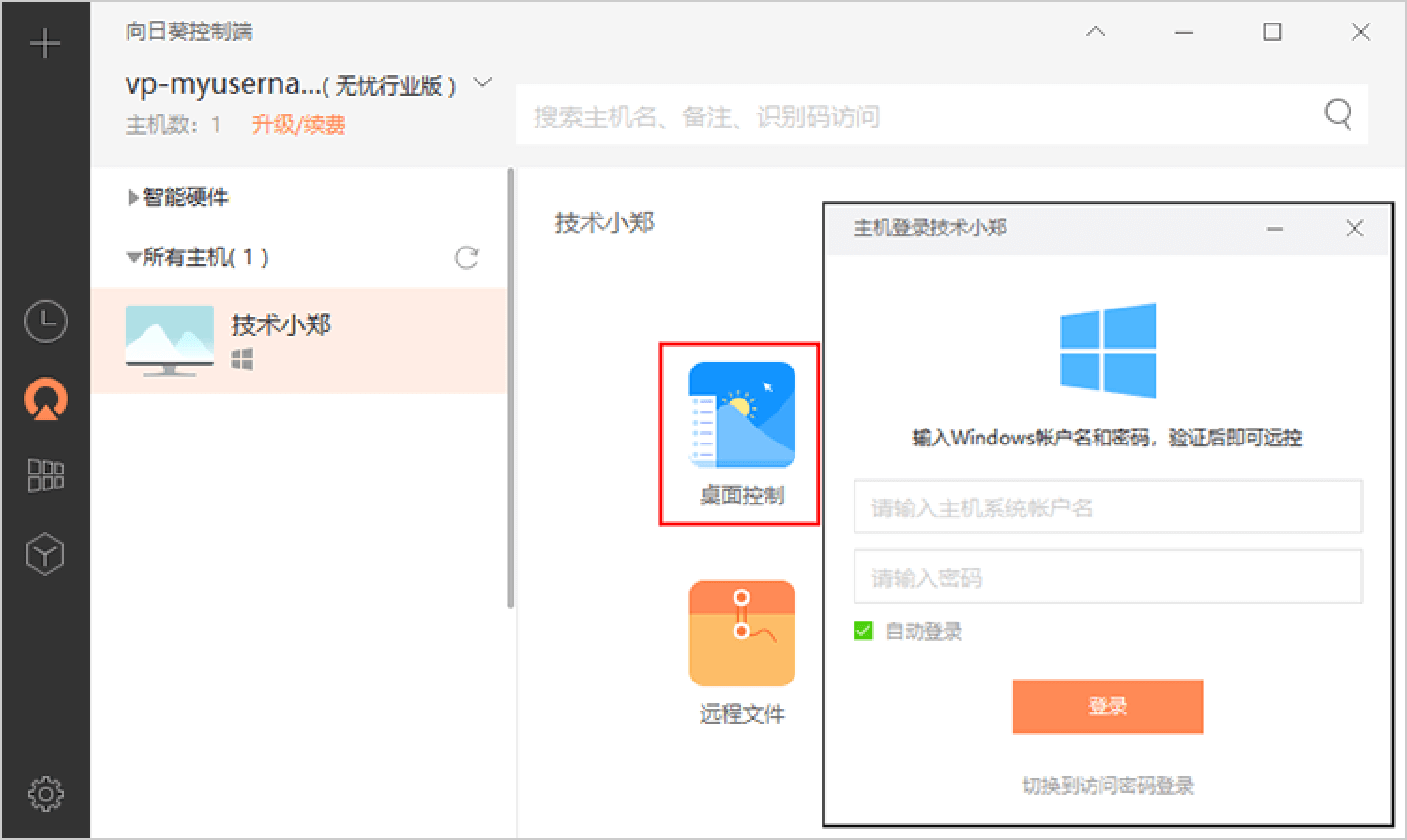Open the cube icon in sidebar
The width and height of the screenshot is (1407, 840).
tap(45, 553)
